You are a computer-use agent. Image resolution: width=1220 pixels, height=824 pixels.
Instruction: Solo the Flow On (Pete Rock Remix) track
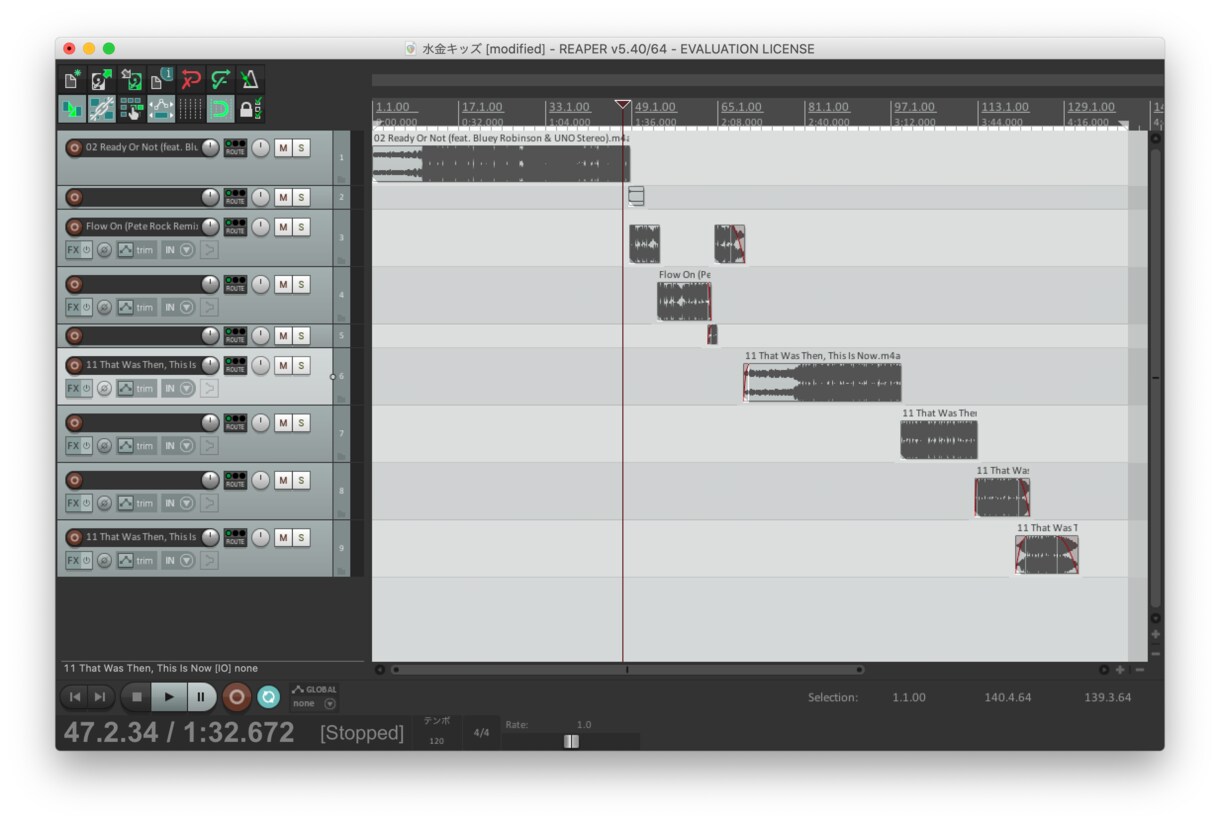(x=301, y=227)
